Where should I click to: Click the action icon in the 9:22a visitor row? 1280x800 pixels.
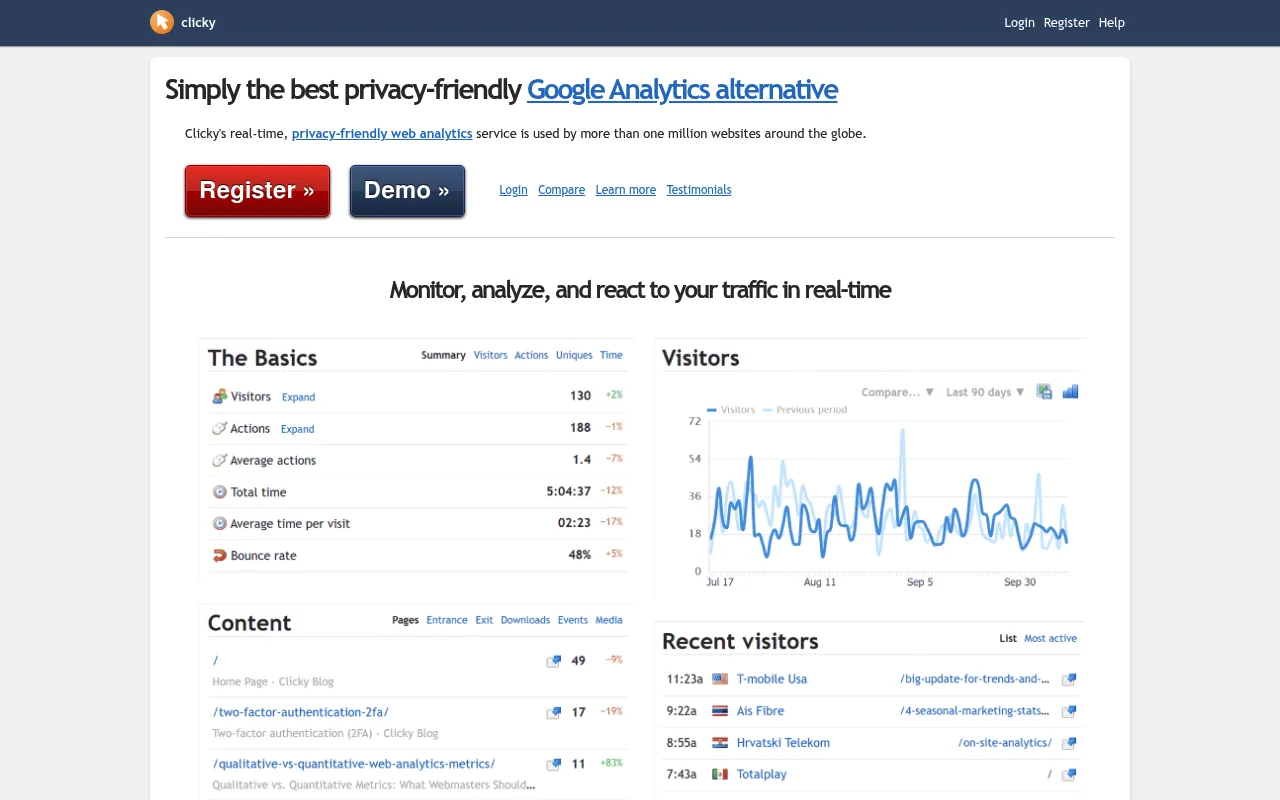[x=1069, y=711]
